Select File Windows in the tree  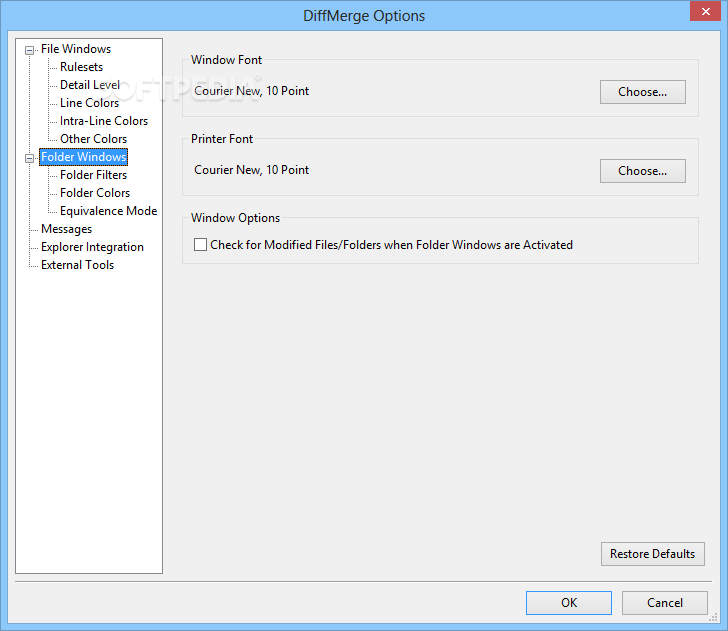[x=76, y=49]
